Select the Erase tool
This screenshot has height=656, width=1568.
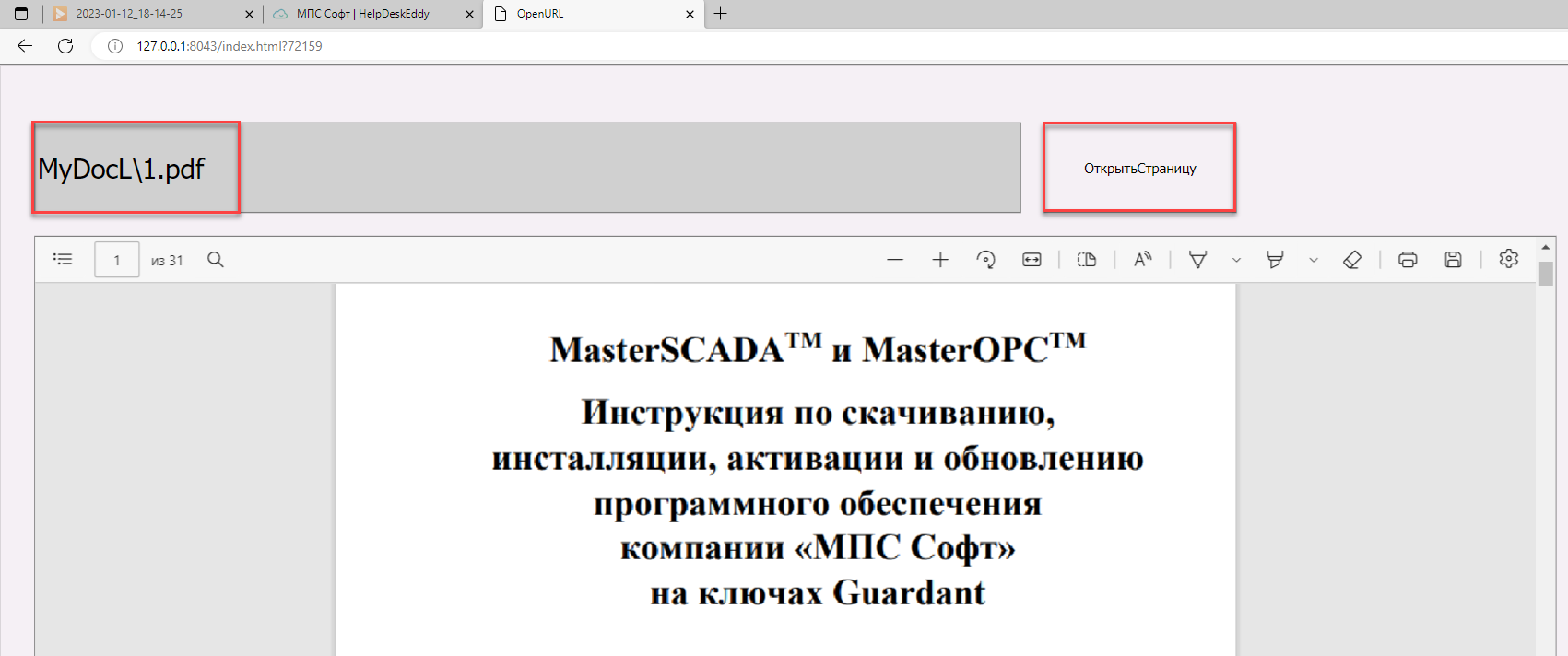click(1352, 260)
